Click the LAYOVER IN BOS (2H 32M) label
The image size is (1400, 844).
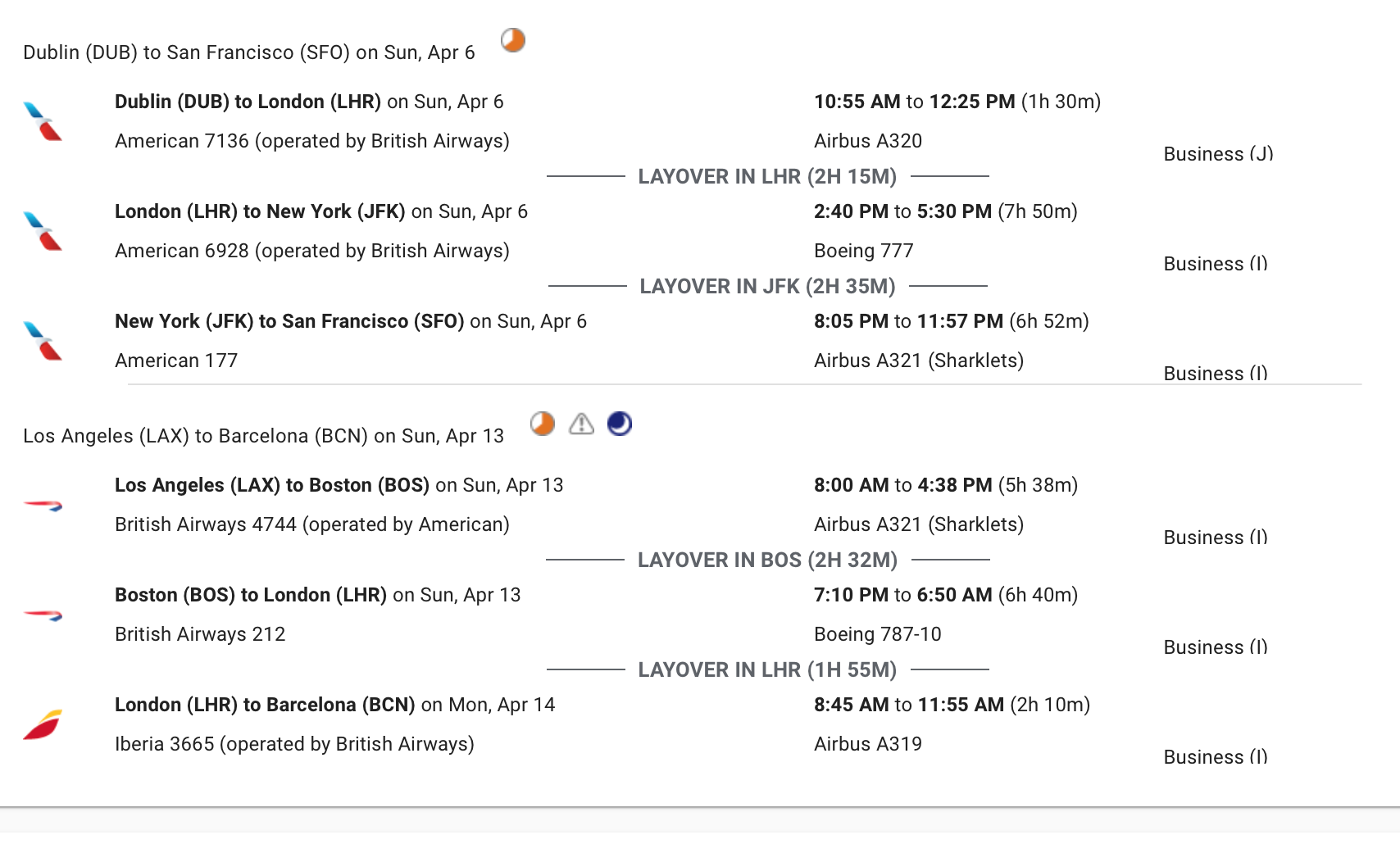[x=767, y=560]
